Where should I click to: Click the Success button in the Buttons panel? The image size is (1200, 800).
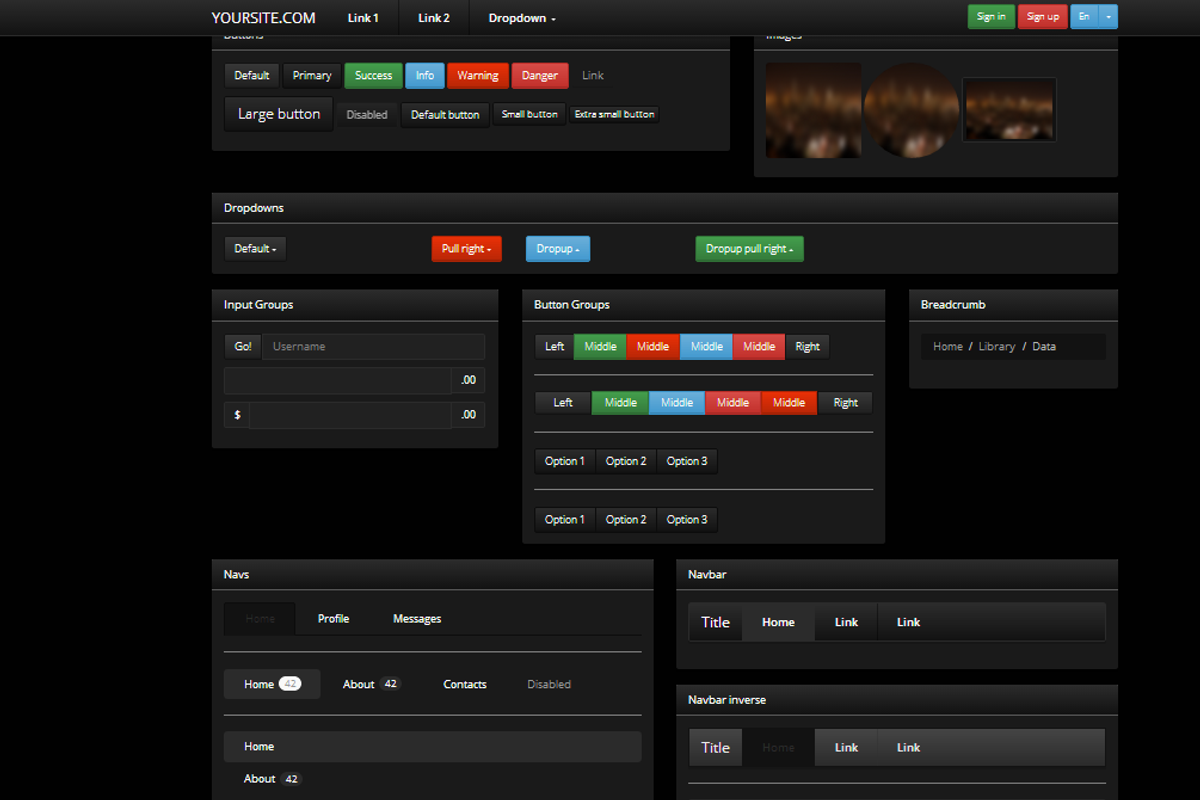coord(373,75)
